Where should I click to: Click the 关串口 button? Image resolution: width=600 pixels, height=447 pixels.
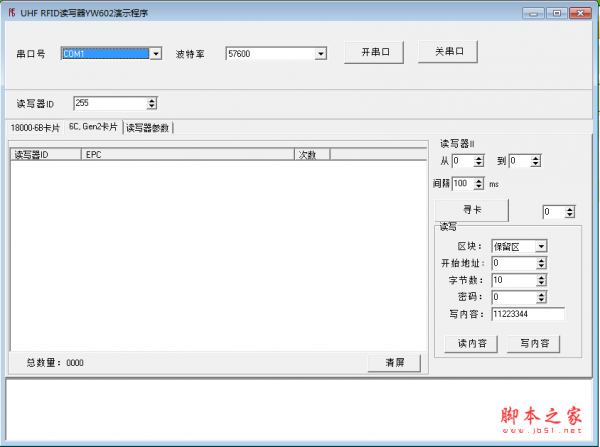point(448,51)
